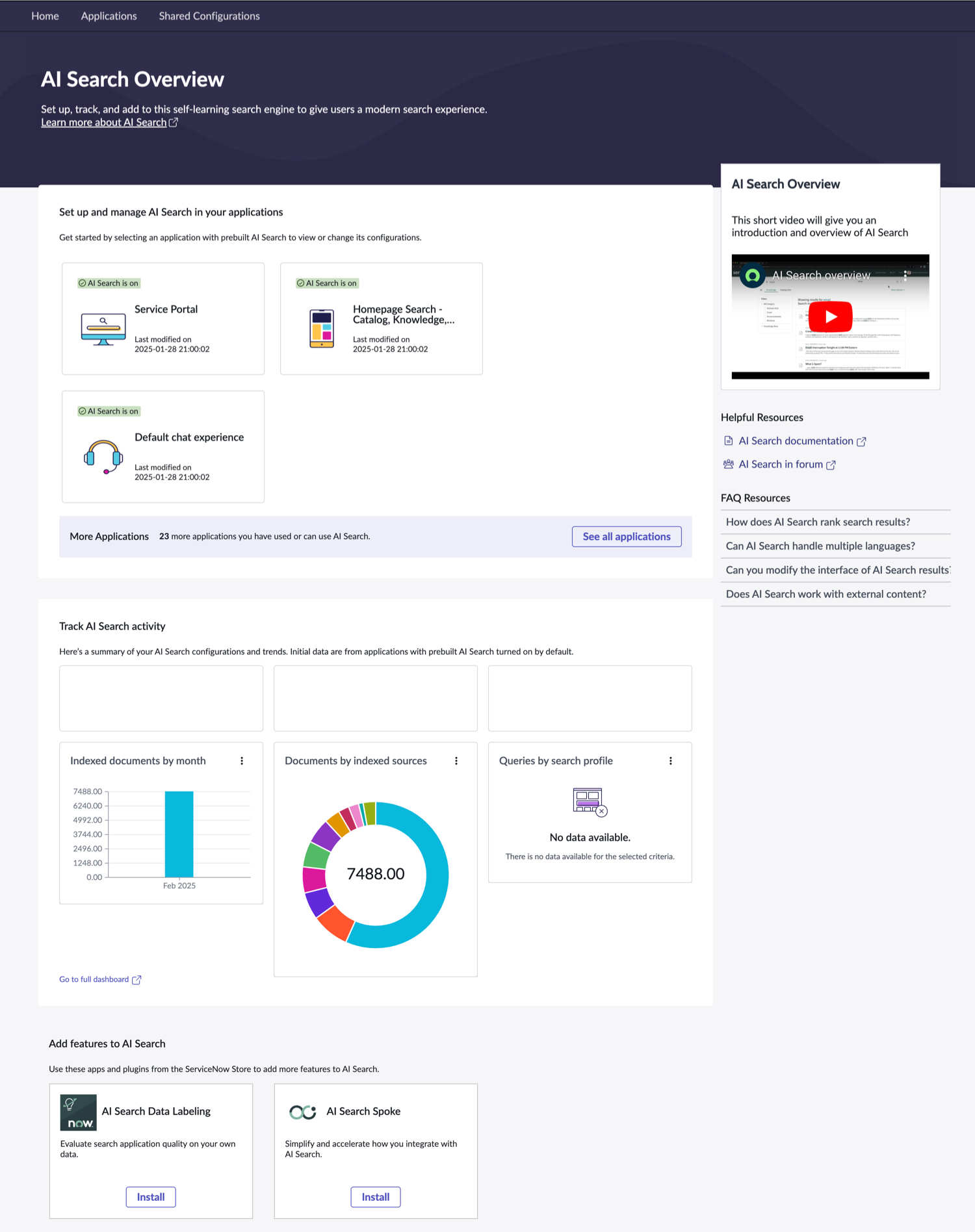This screenshot has height=1232, width=975.
Task: Click the community icon beside AI Search in forum
Action: click(729, 464)
